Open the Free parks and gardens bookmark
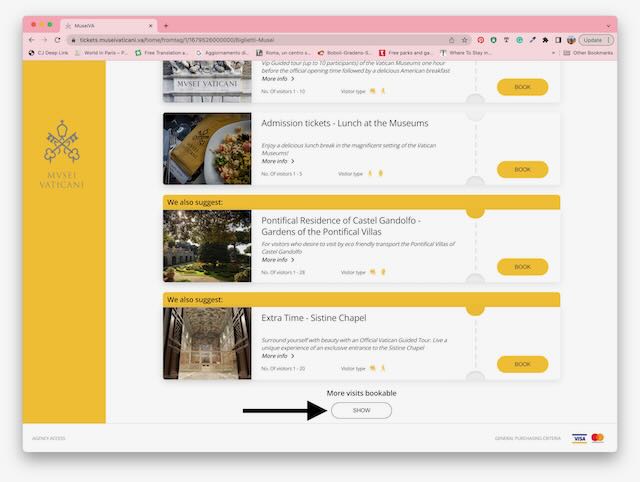 click(x=405, y=53)
